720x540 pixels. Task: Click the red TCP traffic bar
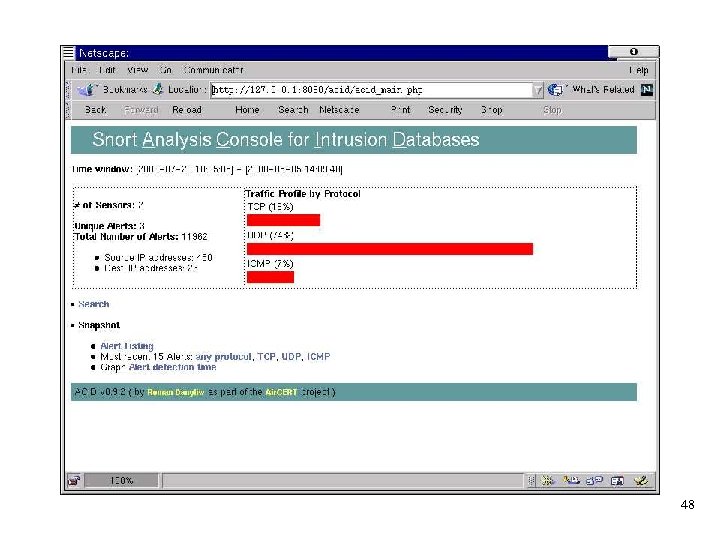click(x=283, y=220)
